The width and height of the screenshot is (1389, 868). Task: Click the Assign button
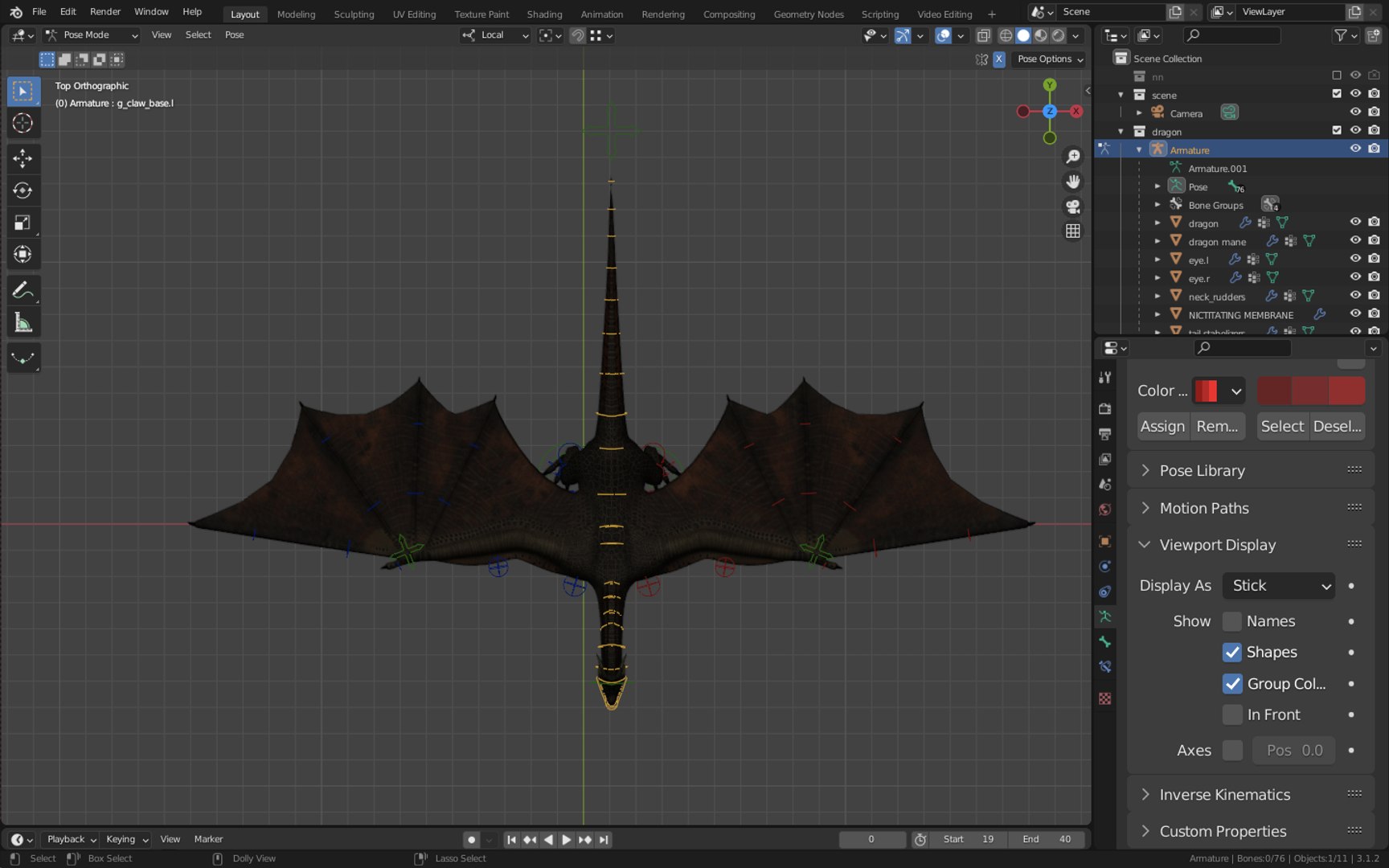click(x=1162, y=427)
